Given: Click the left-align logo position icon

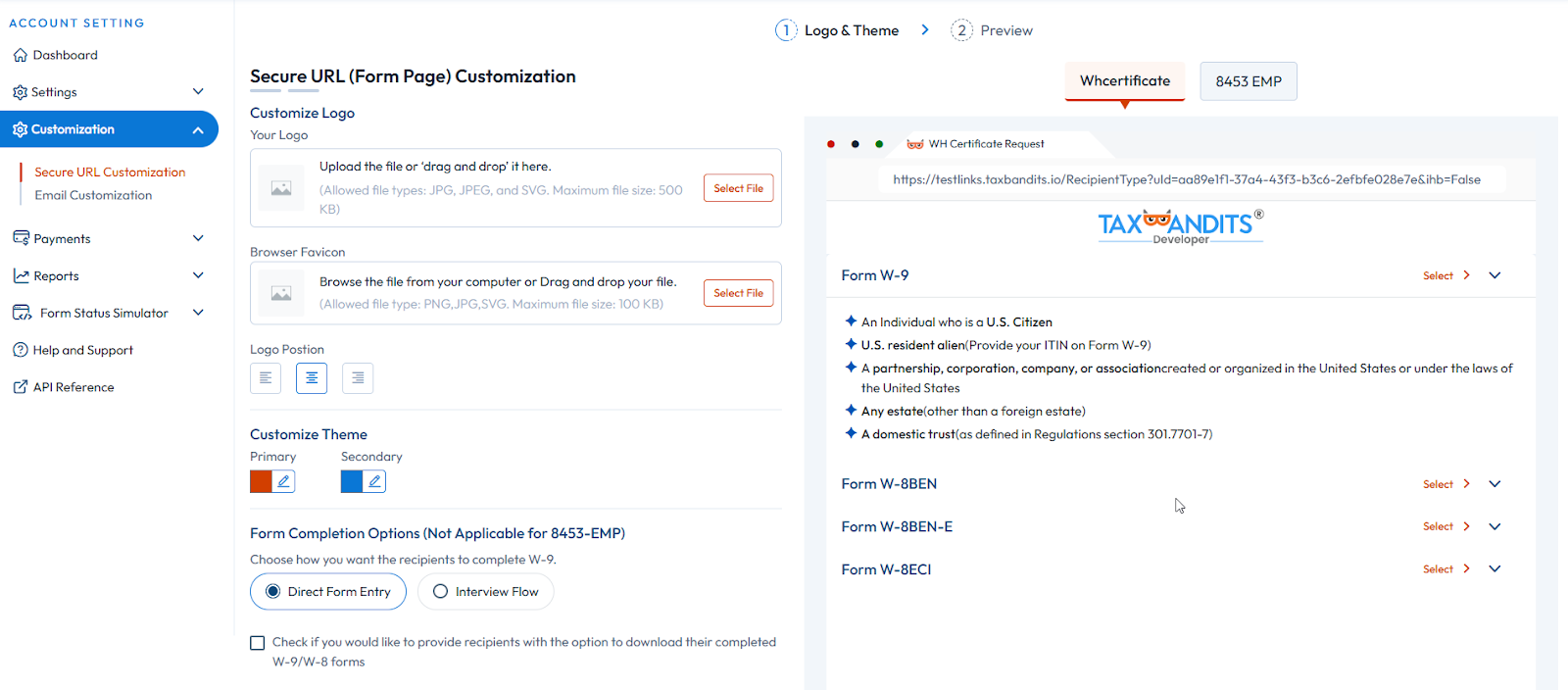Looking at the screenshot, I should click(266, 378).
